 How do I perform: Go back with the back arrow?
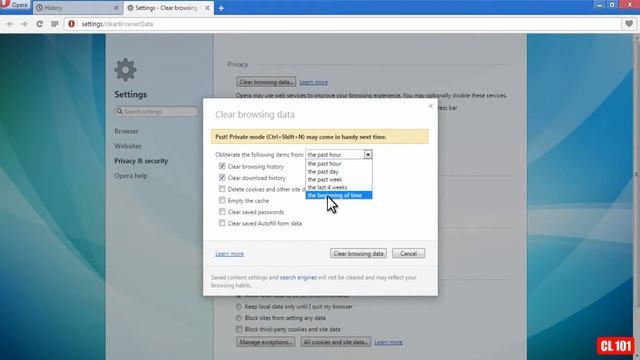10,24
